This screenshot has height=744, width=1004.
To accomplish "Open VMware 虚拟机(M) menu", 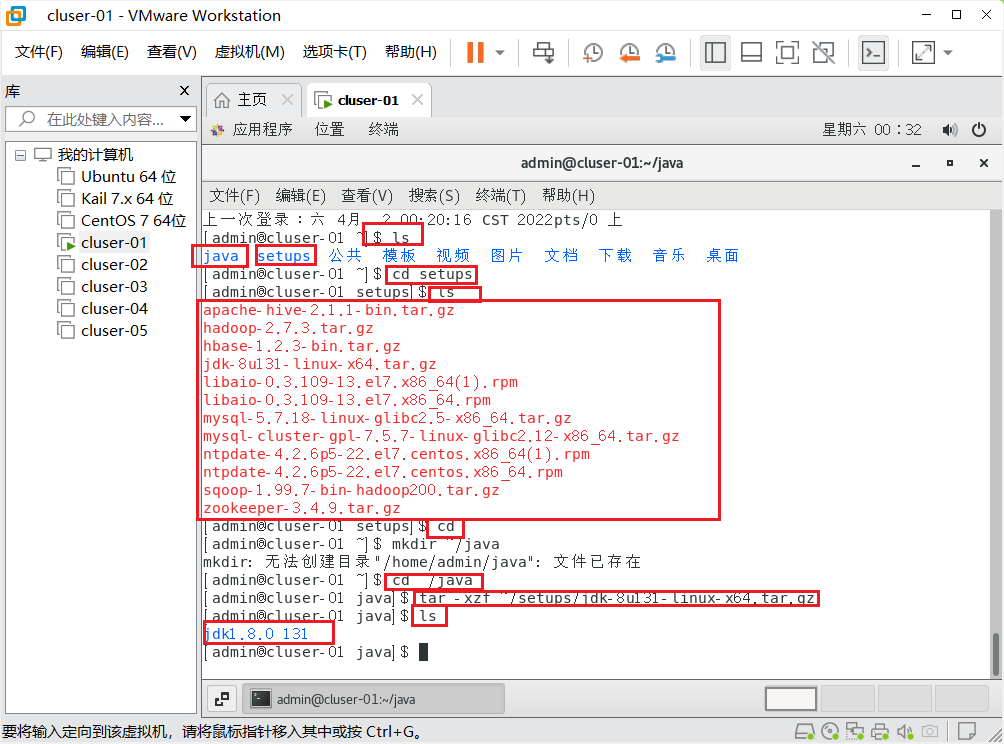I will (249, 52).
